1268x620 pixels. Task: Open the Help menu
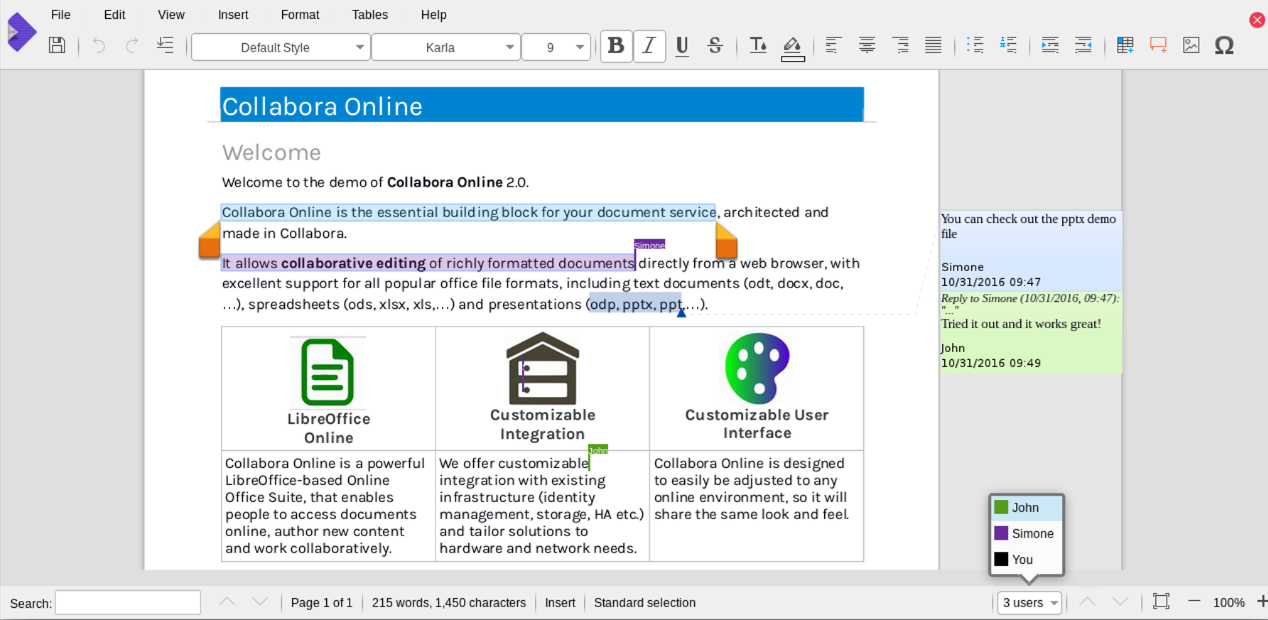pyautogui.click(x=434, y=15)
